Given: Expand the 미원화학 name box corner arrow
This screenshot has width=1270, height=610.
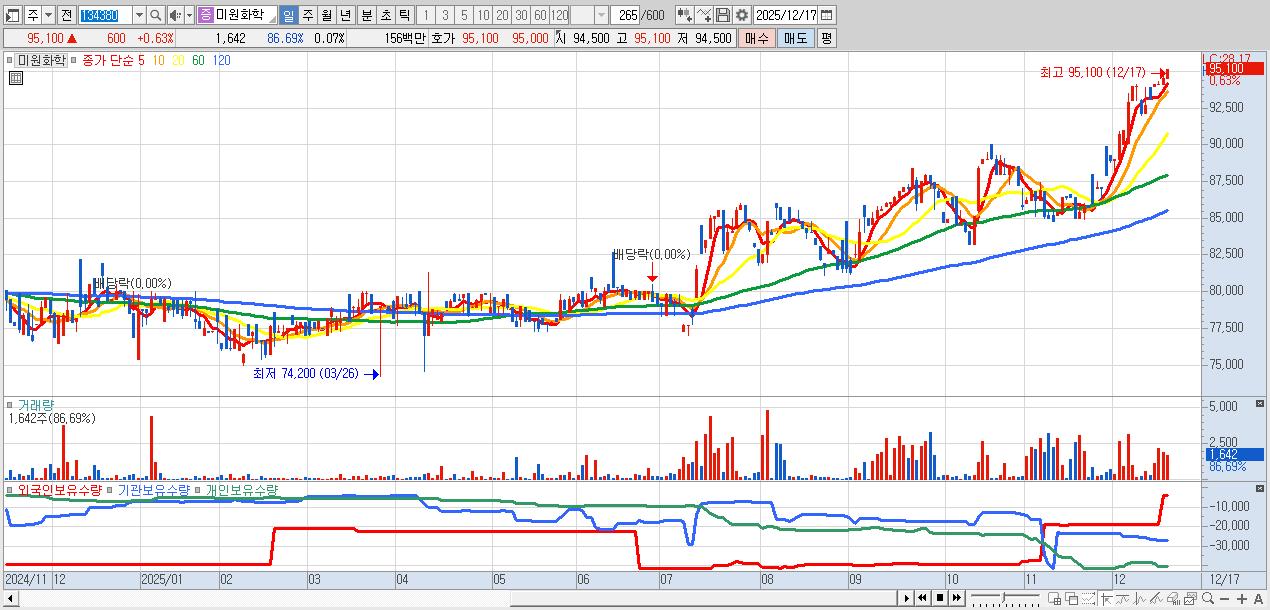Looking at the screenshot, I should pos(272,20).
